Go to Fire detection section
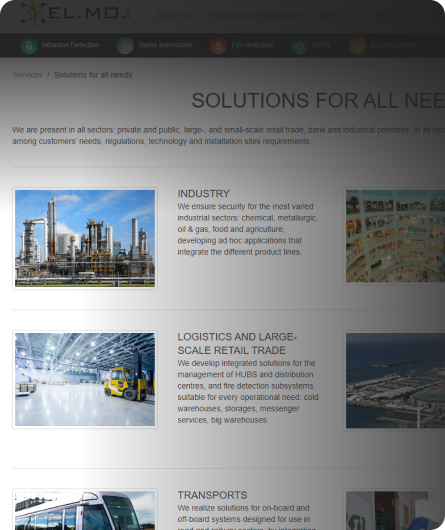Viewport: 445px width, 530px height. [252, 45]
